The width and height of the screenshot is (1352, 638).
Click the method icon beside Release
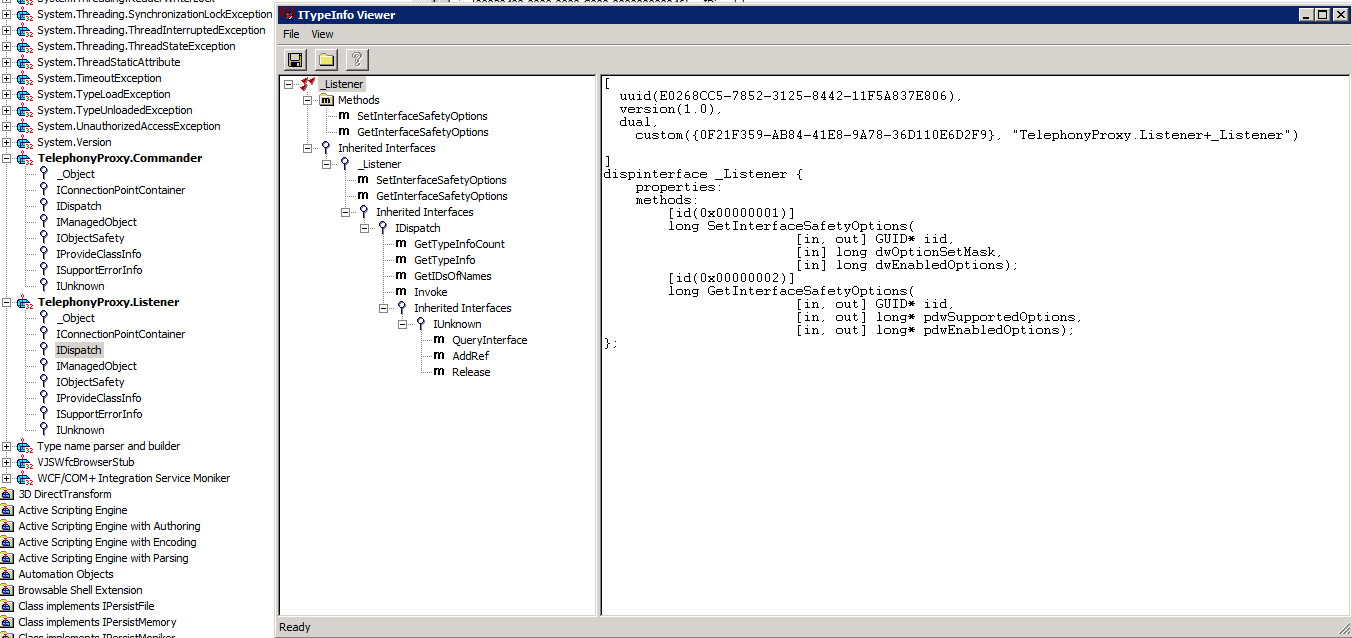click(439, 372)
